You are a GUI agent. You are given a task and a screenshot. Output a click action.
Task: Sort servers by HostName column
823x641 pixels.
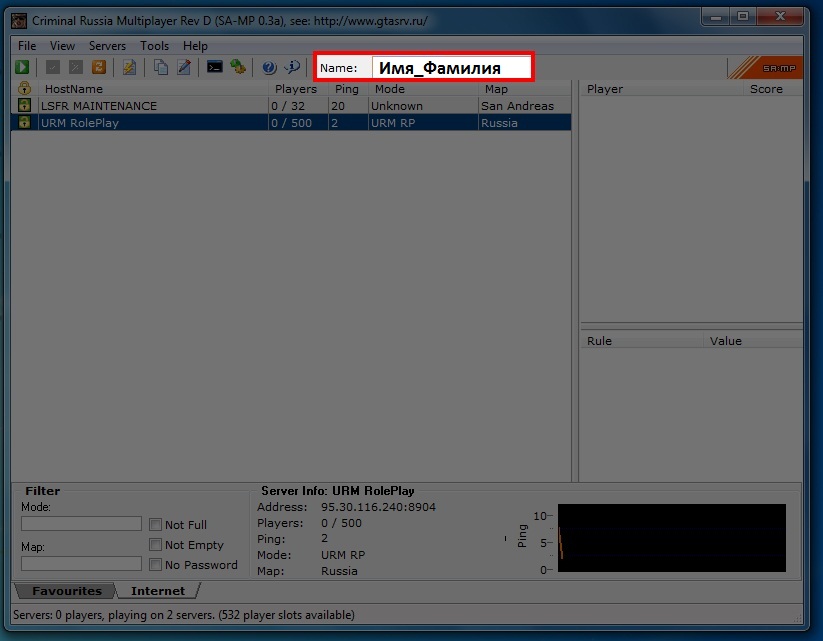coord(153,89)
